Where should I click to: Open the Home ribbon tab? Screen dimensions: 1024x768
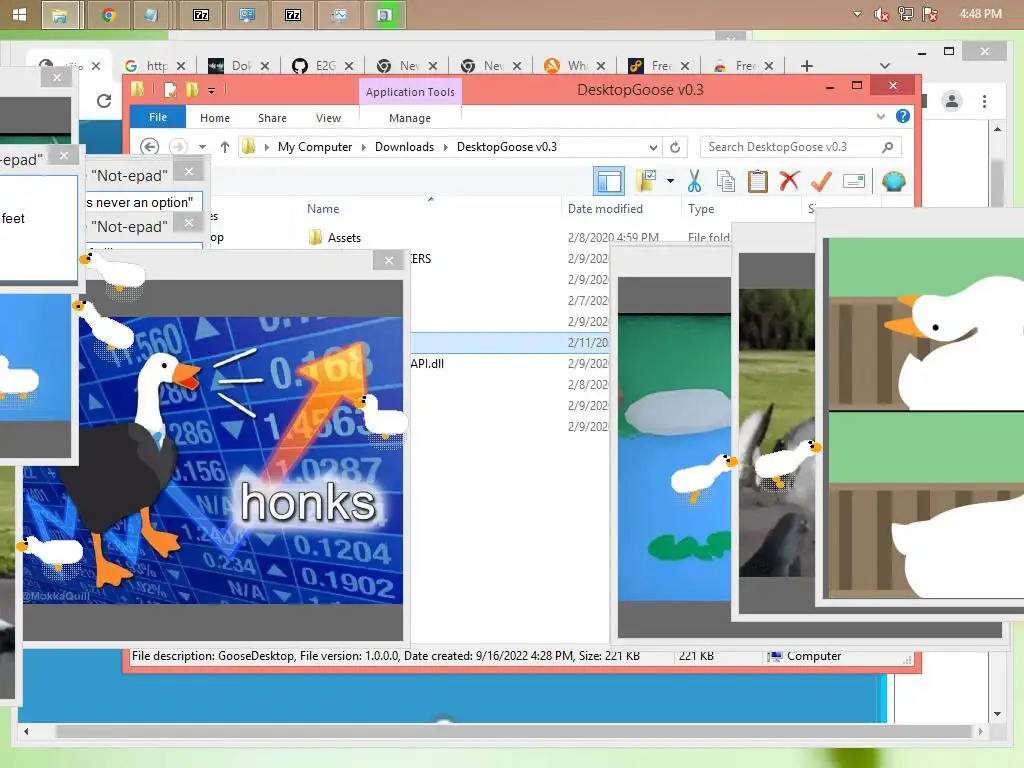point(215,118)
